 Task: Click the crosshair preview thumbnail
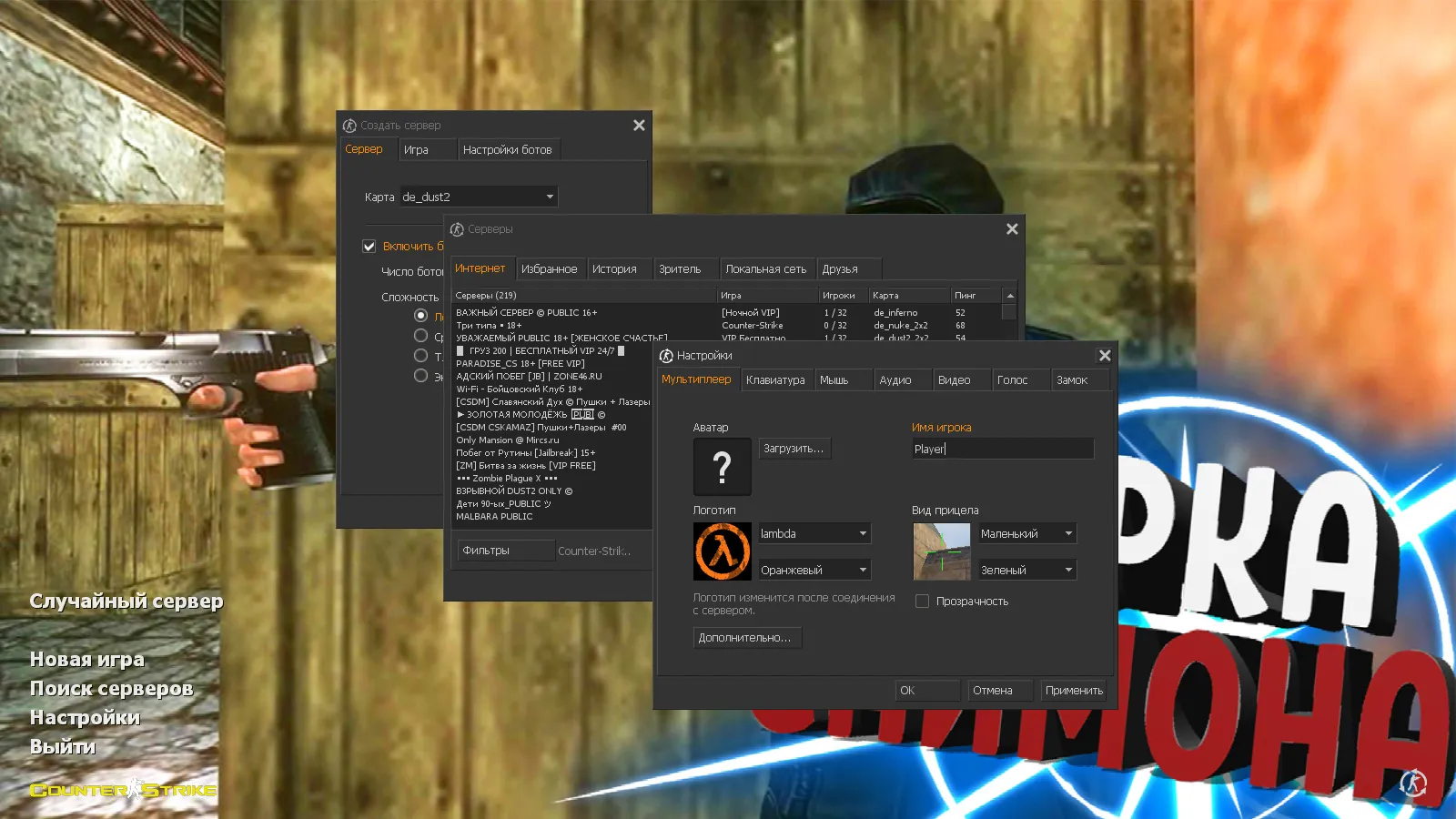coord(941,551)
